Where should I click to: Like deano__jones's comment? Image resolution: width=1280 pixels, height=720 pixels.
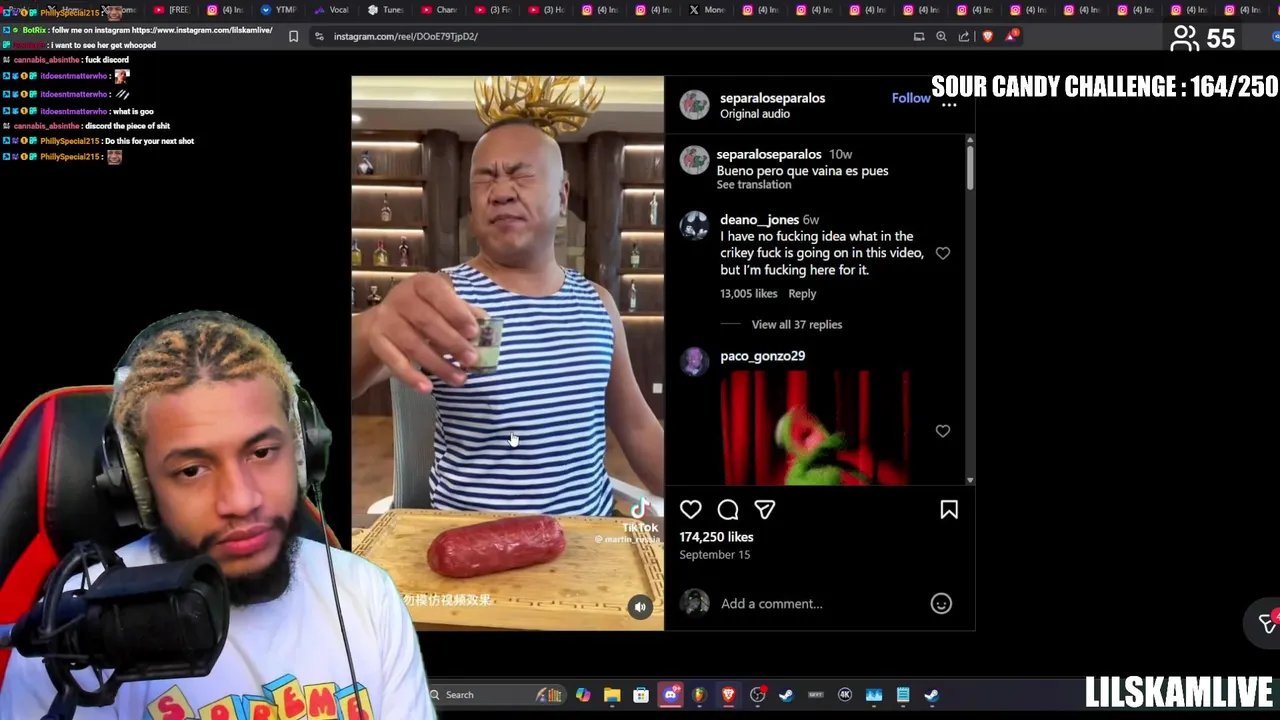pos(943,253)
